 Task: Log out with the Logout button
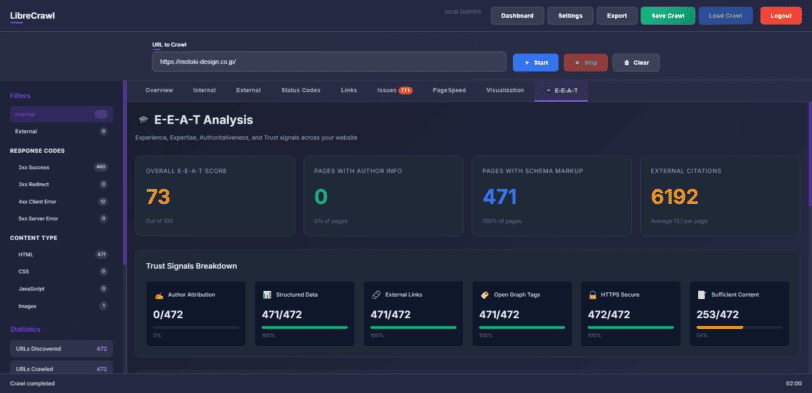(781, 16)
